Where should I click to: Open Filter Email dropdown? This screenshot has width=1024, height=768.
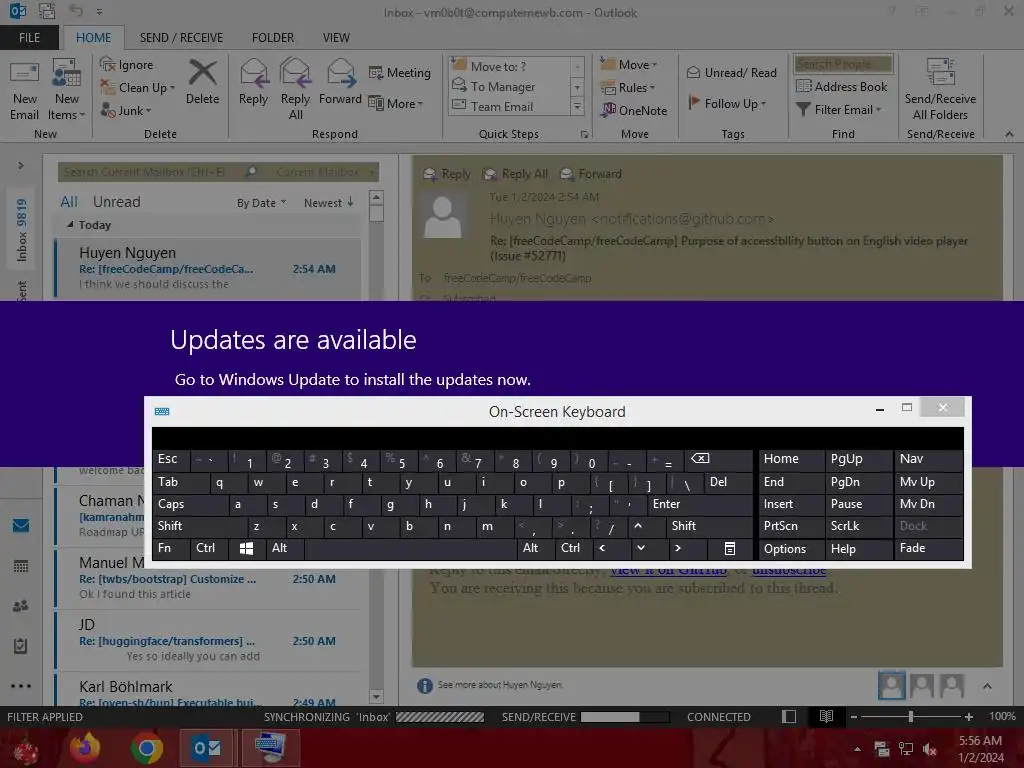tap(839, 110)
